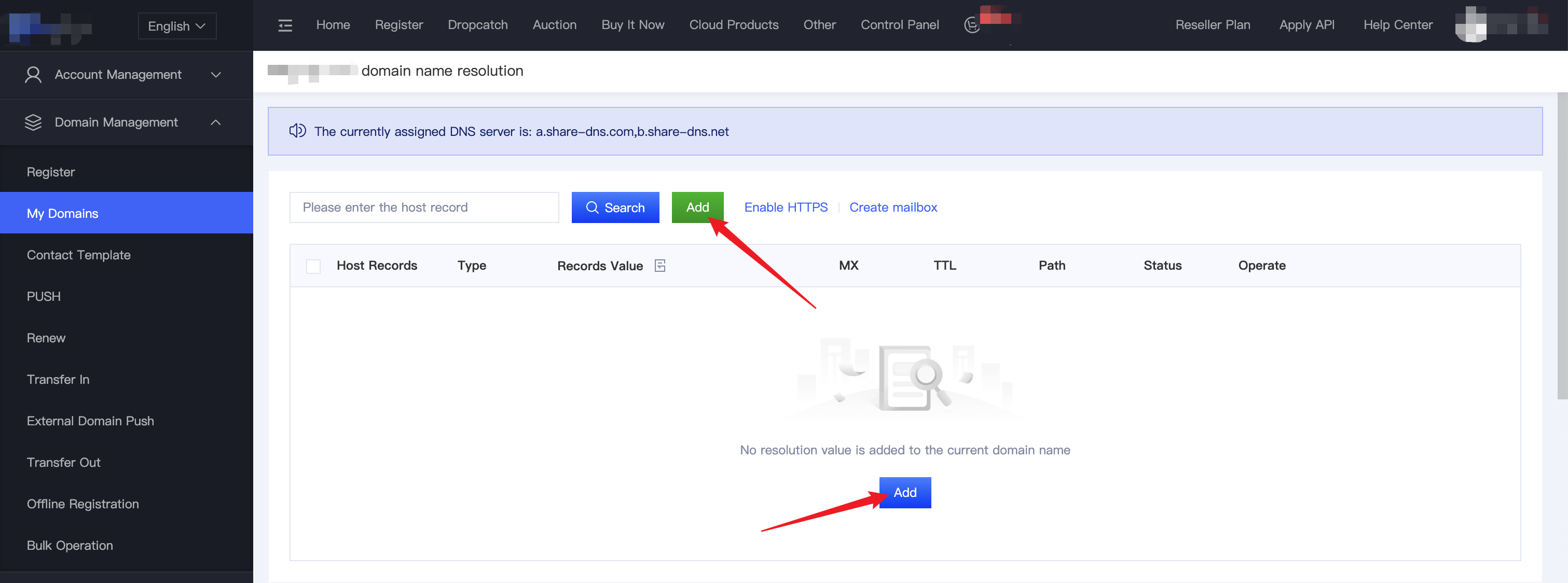Click the Type column header
This screenshot has width=1568, height=583.
click(472, 266)
